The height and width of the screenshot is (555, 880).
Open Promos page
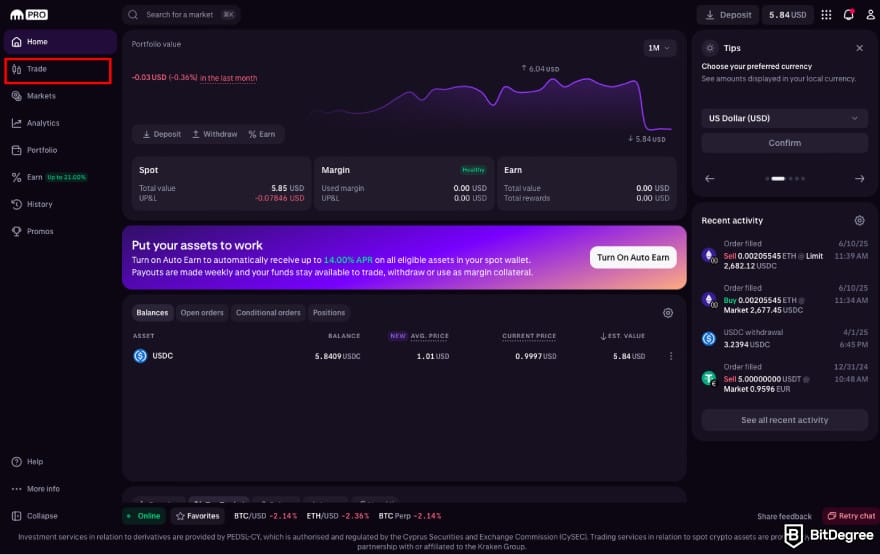coord(60,231)
